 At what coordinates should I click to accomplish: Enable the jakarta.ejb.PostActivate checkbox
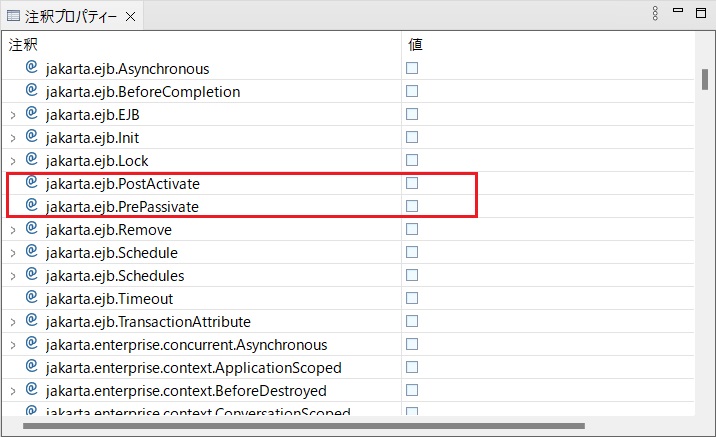click(412, 183)
